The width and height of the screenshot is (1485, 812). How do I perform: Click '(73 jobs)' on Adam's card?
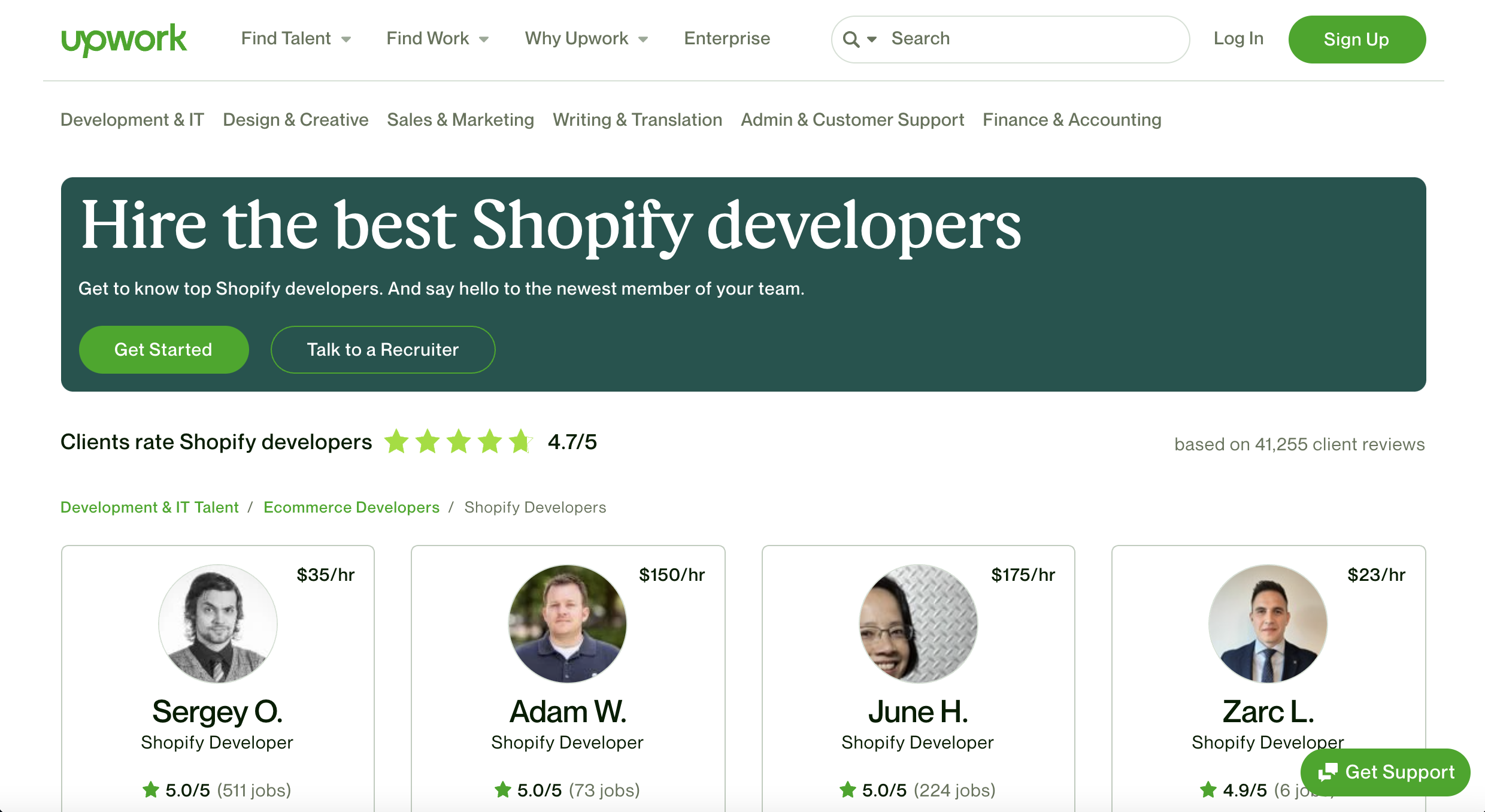[x=604, y=790]
